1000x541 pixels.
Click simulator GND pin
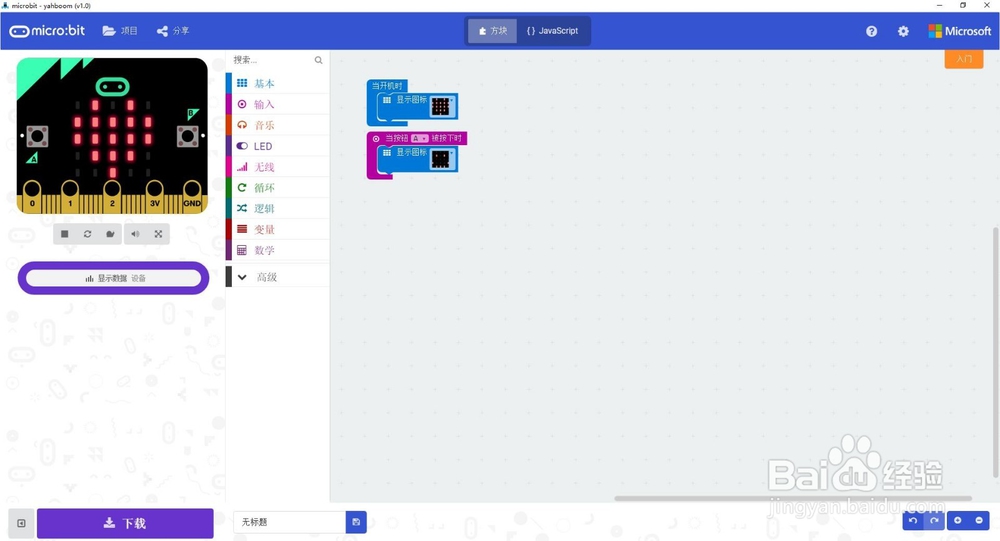tap(192, 196)
